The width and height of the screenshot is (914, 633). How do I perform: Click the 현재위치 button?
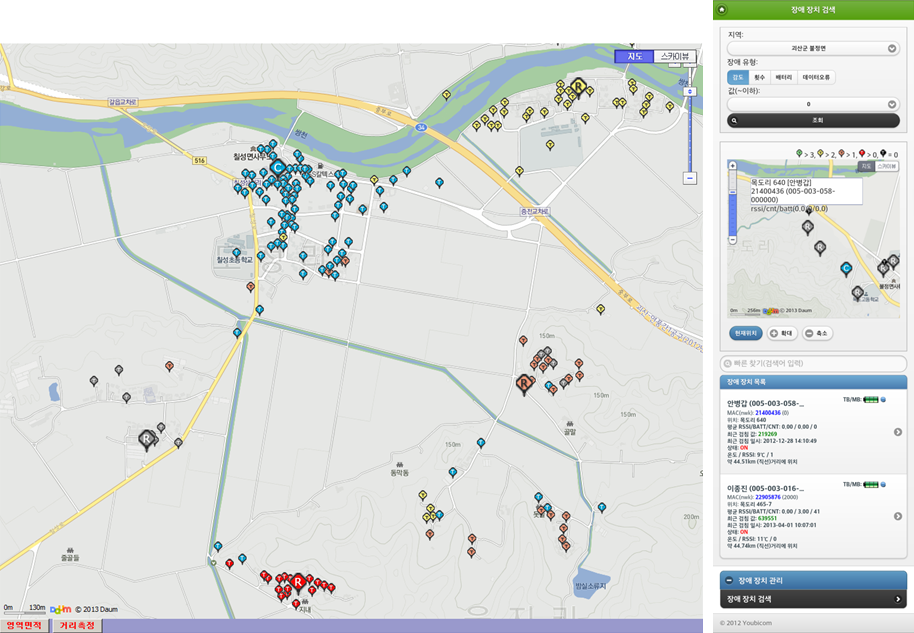pyautogui.click(x=745, y=333)
